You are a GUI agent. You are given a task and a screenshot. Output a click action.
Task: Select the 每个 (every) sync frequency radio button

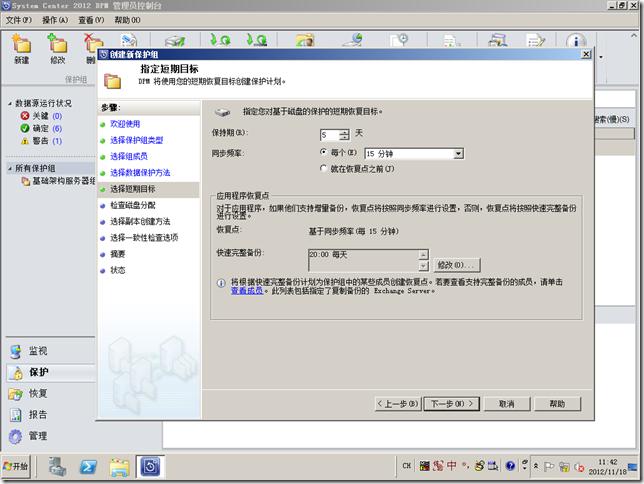(323, 152)
